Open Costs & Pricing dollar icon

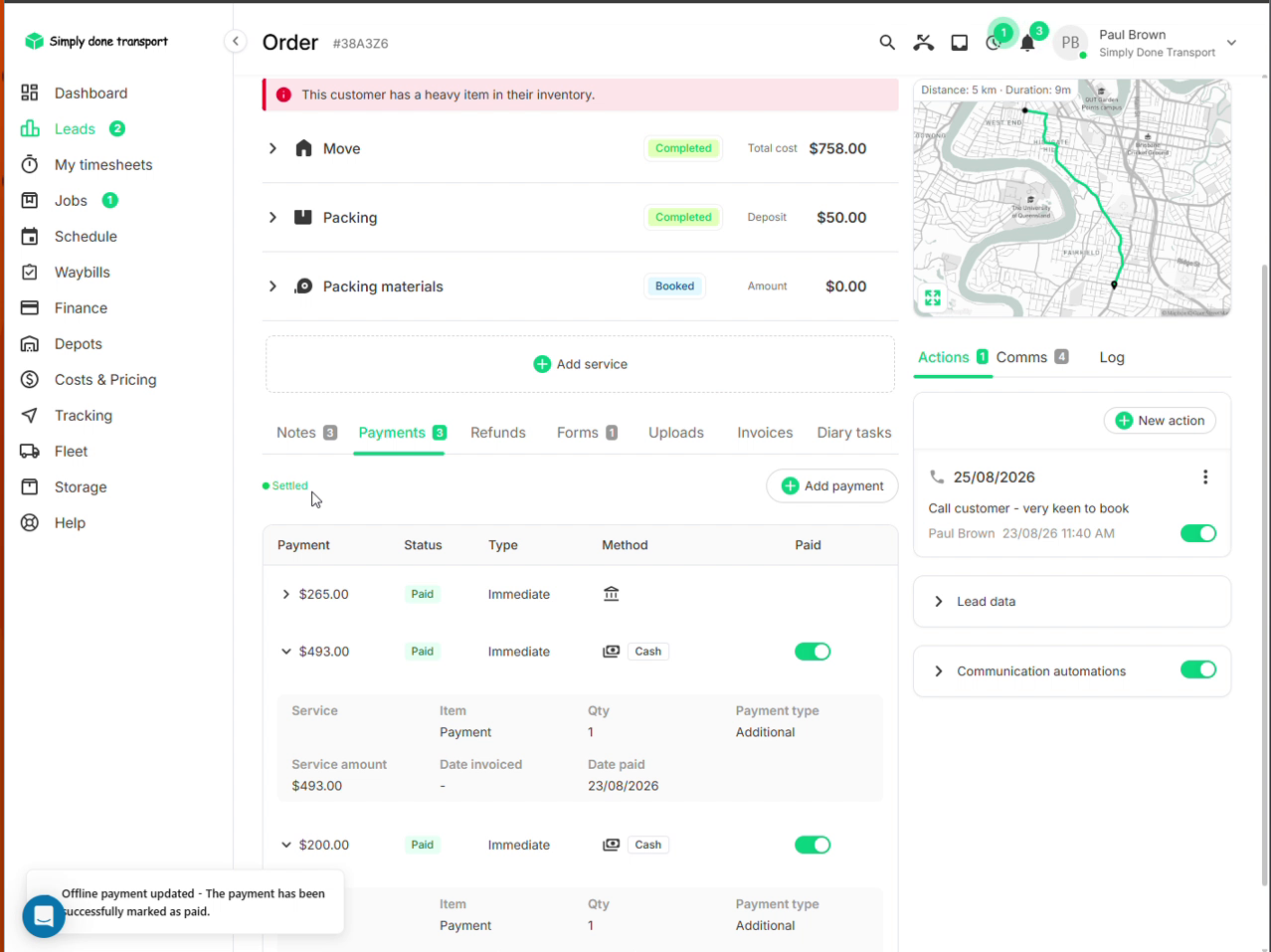point(30,379)
